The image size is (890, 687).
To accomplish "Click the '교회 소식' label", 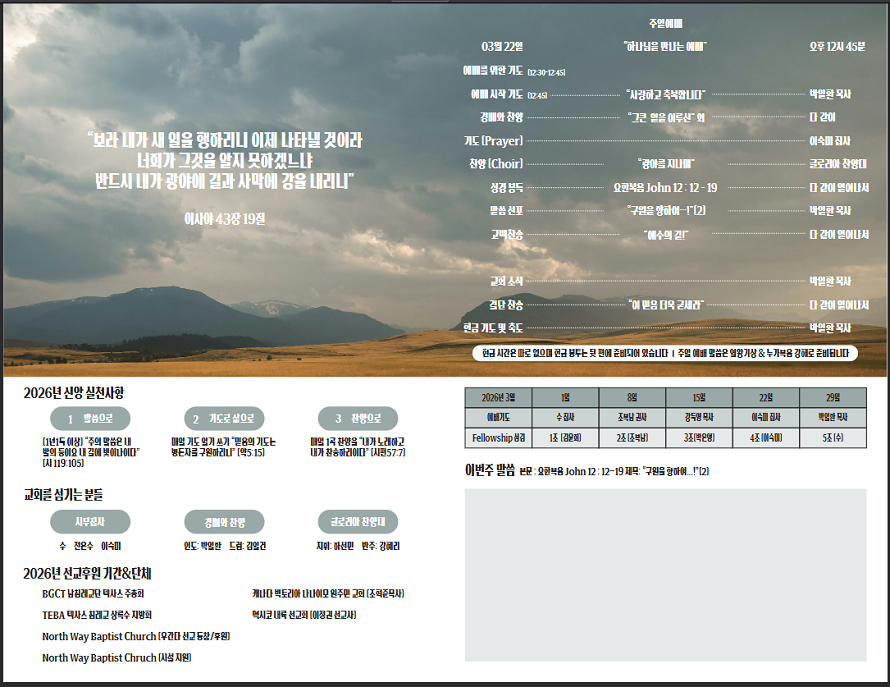I will (506, 281).
